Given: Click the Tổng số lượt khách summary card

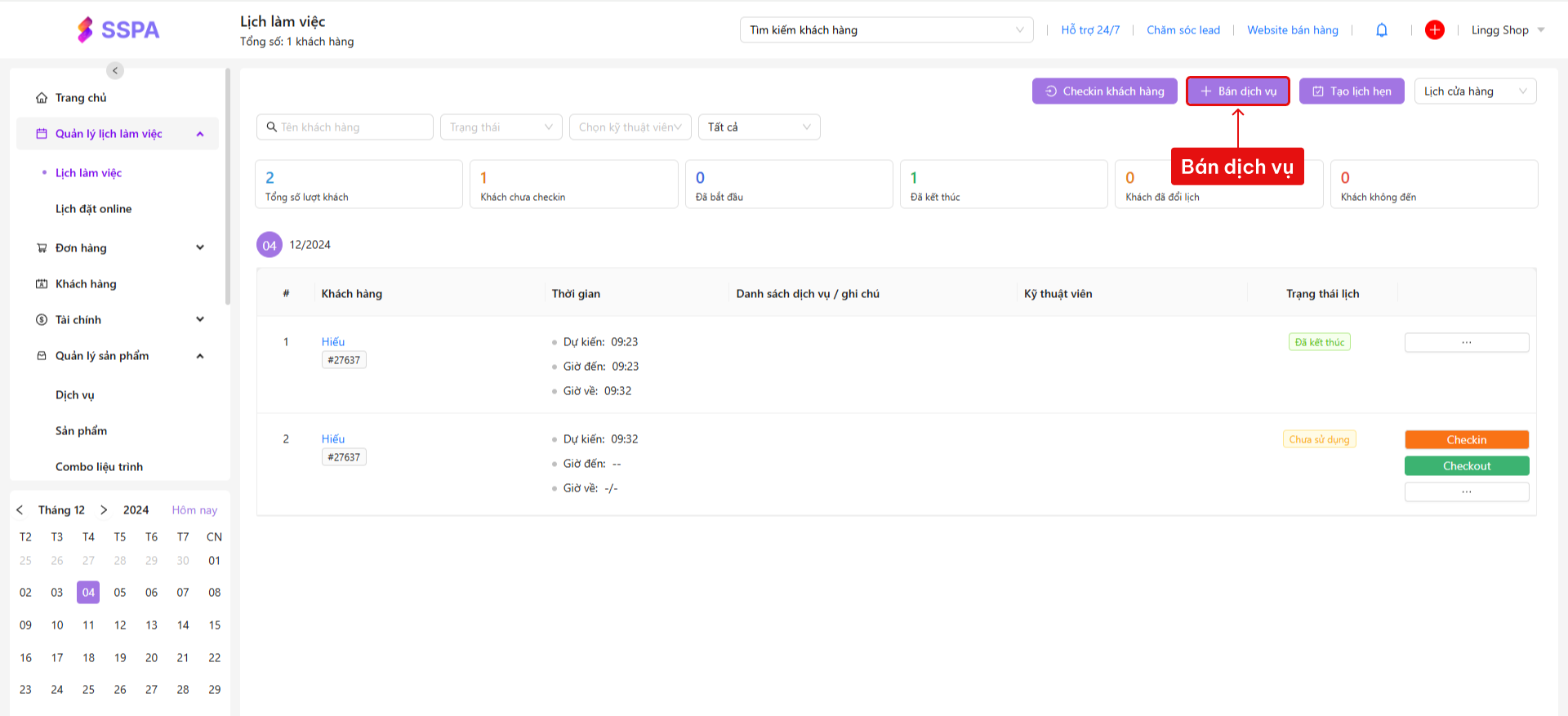Looking at the screenshot, I should (x=359, y=185).
